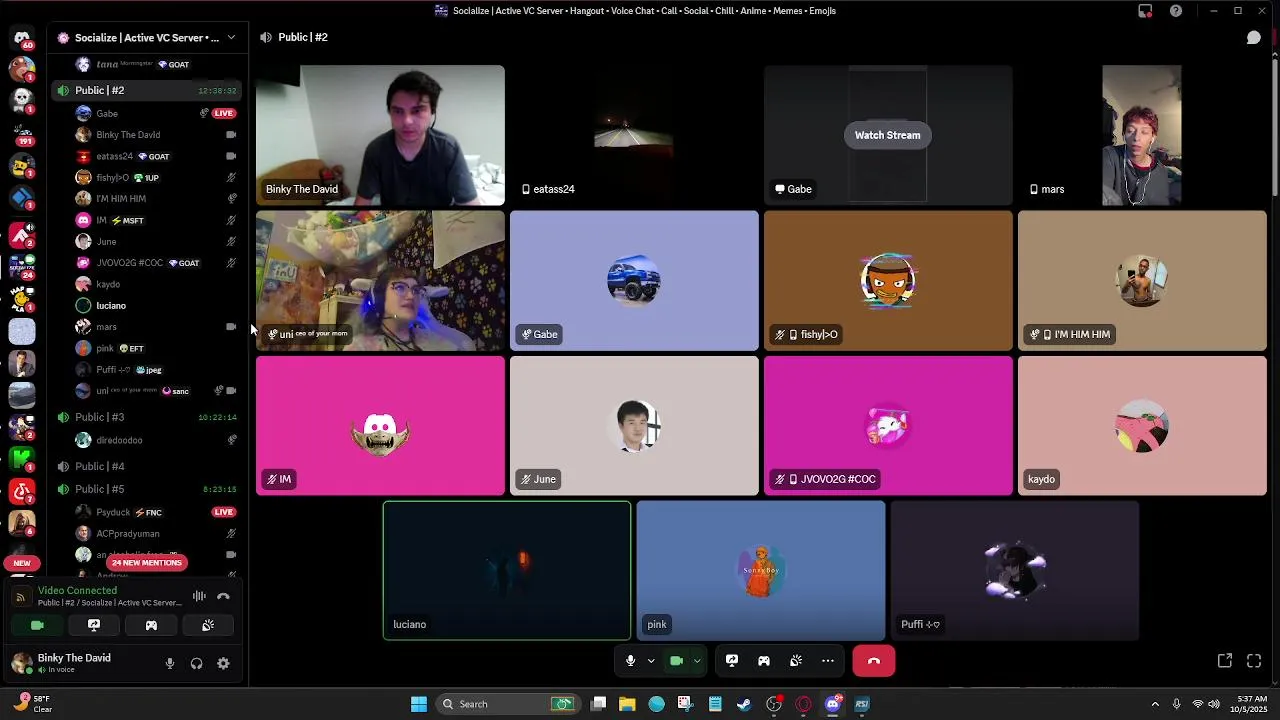The height and width of the screenshot is (720, 1280).
Task: Click the Watch Stream button
Action: [x=887, y=135]
